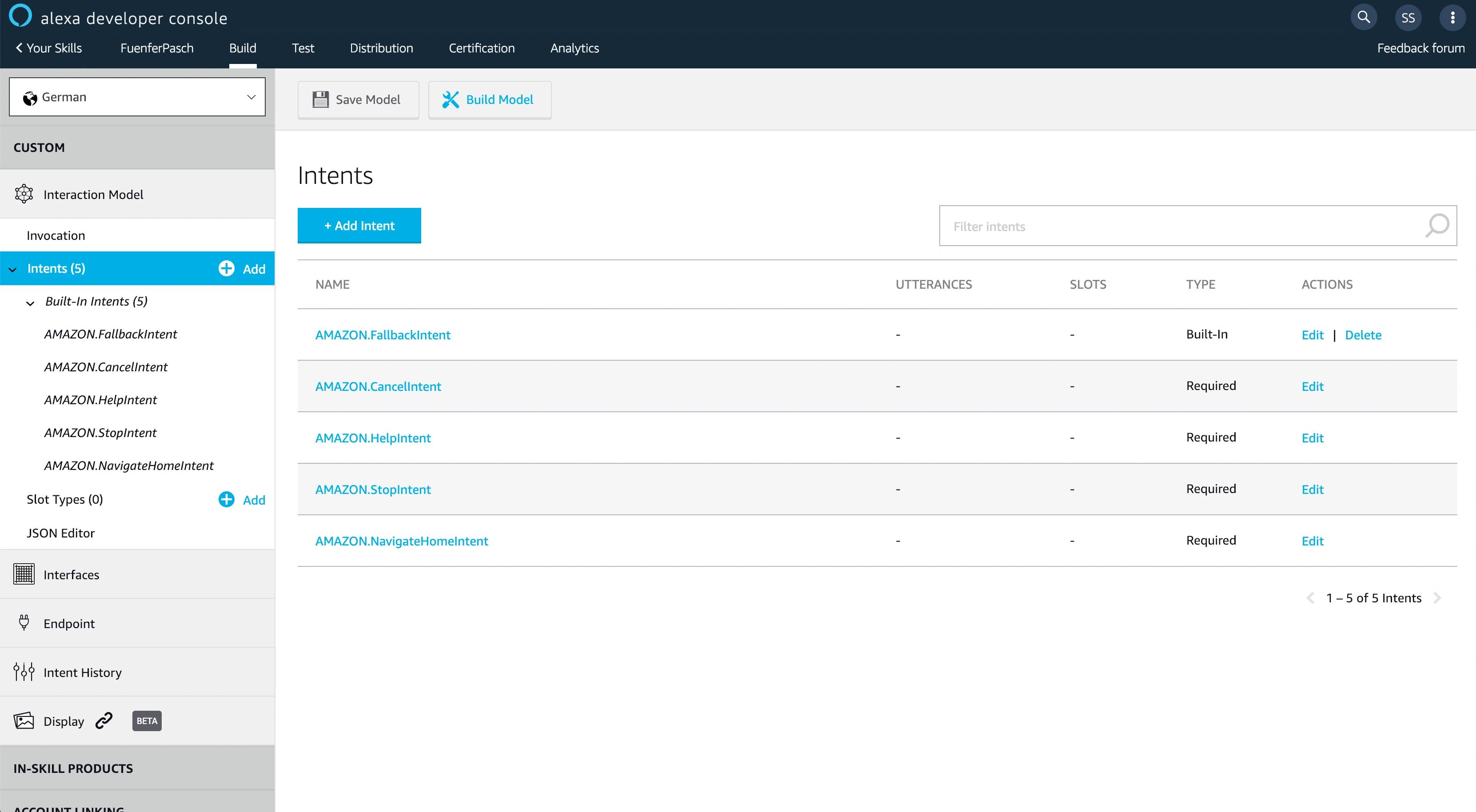Select AMAZON.StopIntent in sidebar tree
Viewport: 1476px width, 812px height.
(100, 433)
